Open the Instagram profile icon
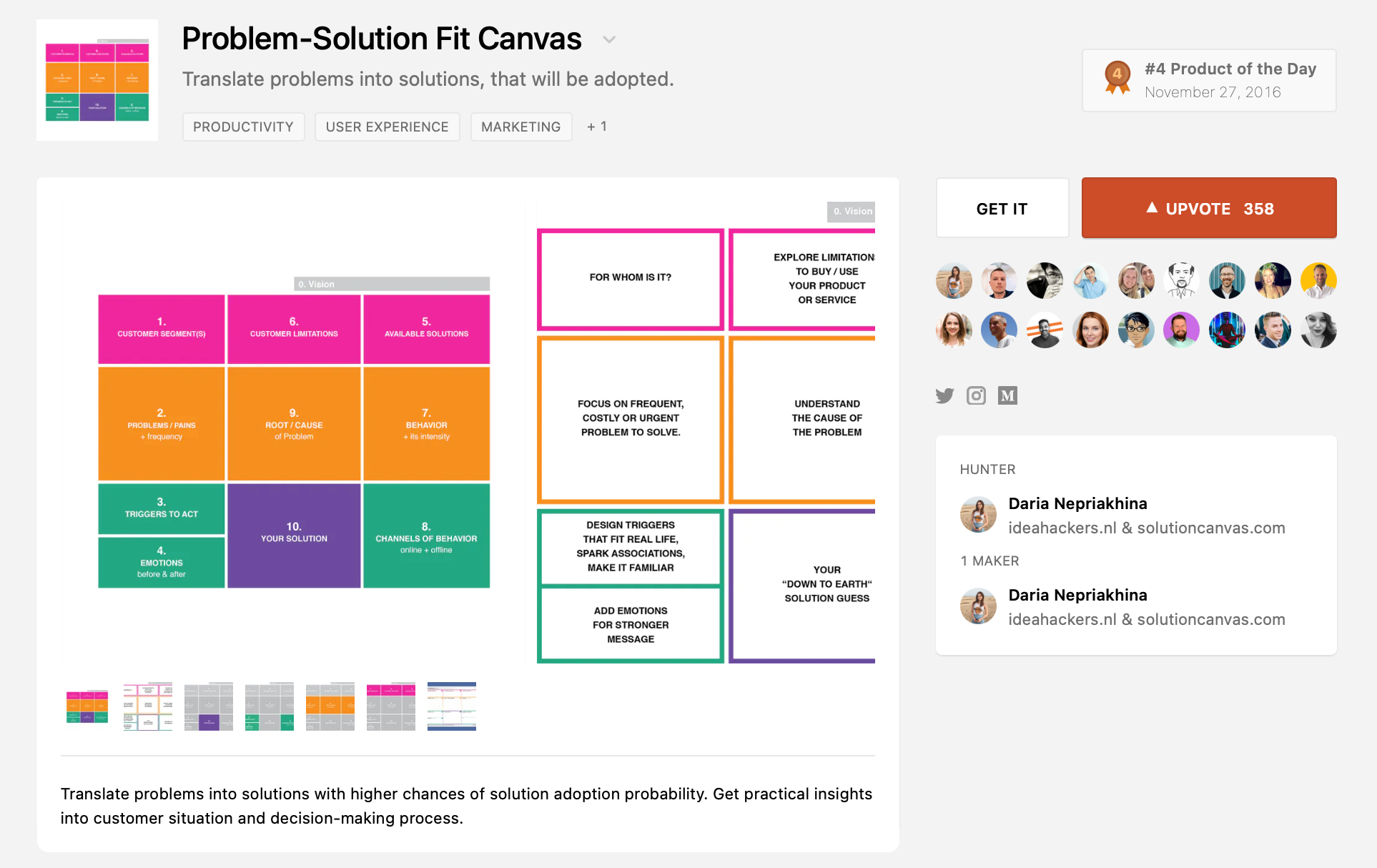 pyautogui.click(x=976, y=395)
